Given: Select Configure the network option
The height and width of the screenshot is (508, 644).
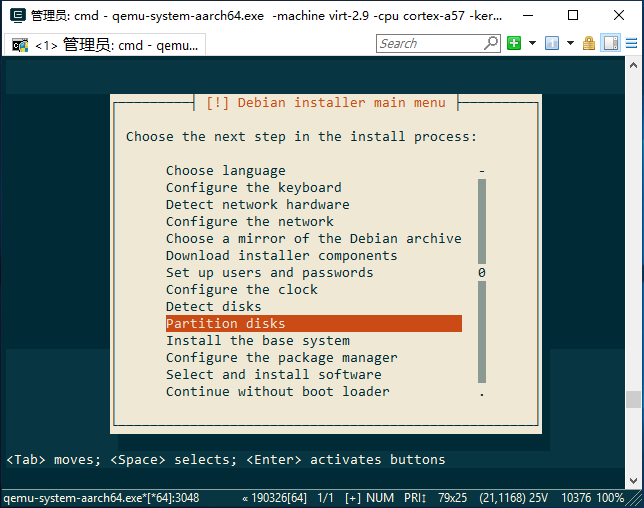Looking at the screenshot, I should [250, 221].
